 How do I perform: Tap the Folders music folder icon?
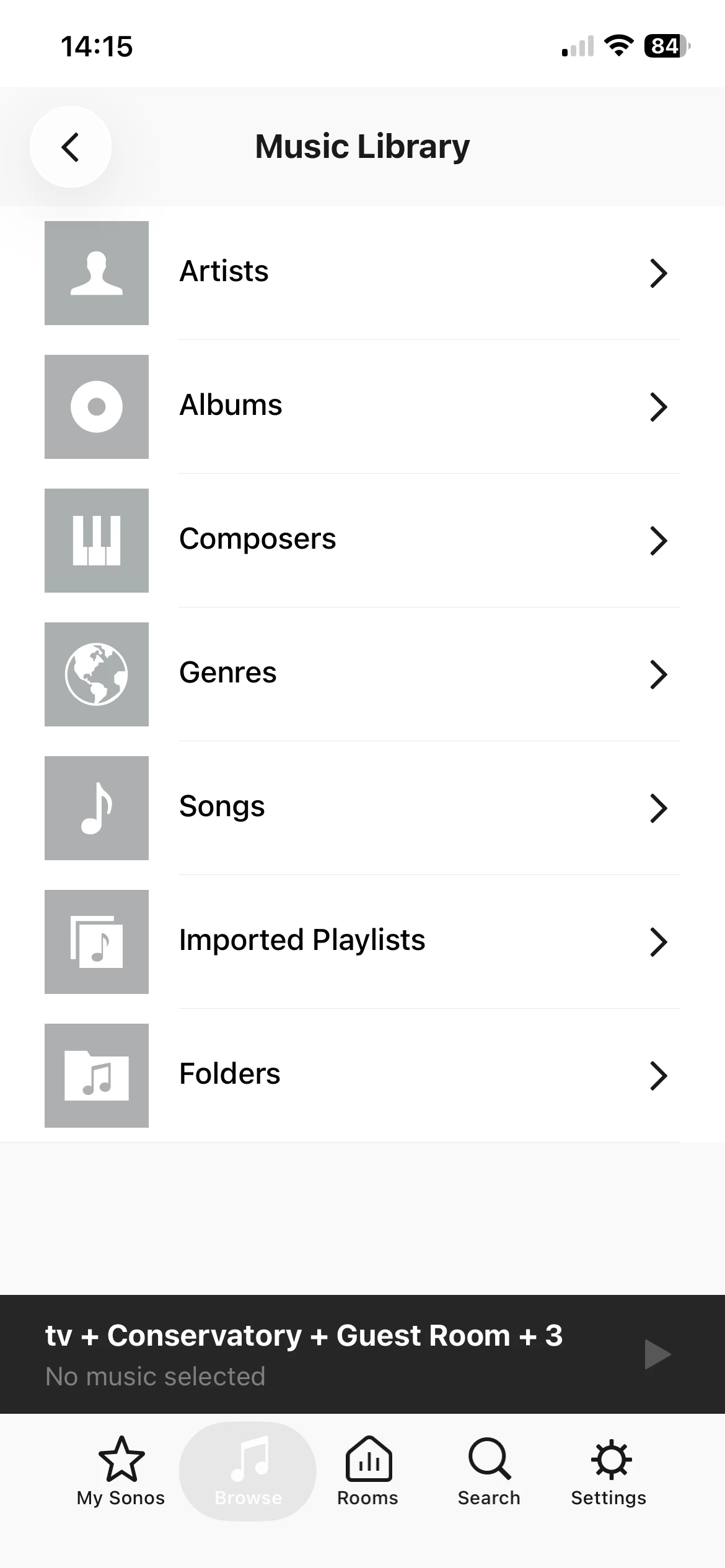click(97, 1076)
